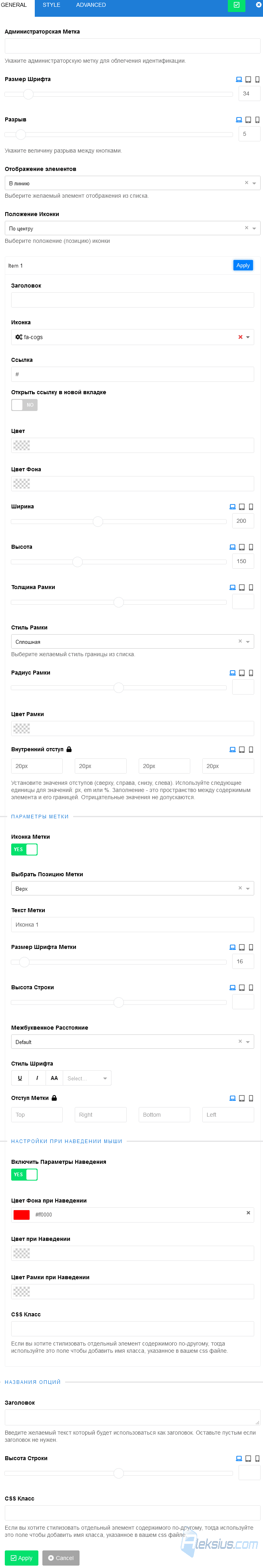Open the Отображение элементов dropdown
Screen dimensions: 263x1568
pyautogui.click(x=132, y=183)
